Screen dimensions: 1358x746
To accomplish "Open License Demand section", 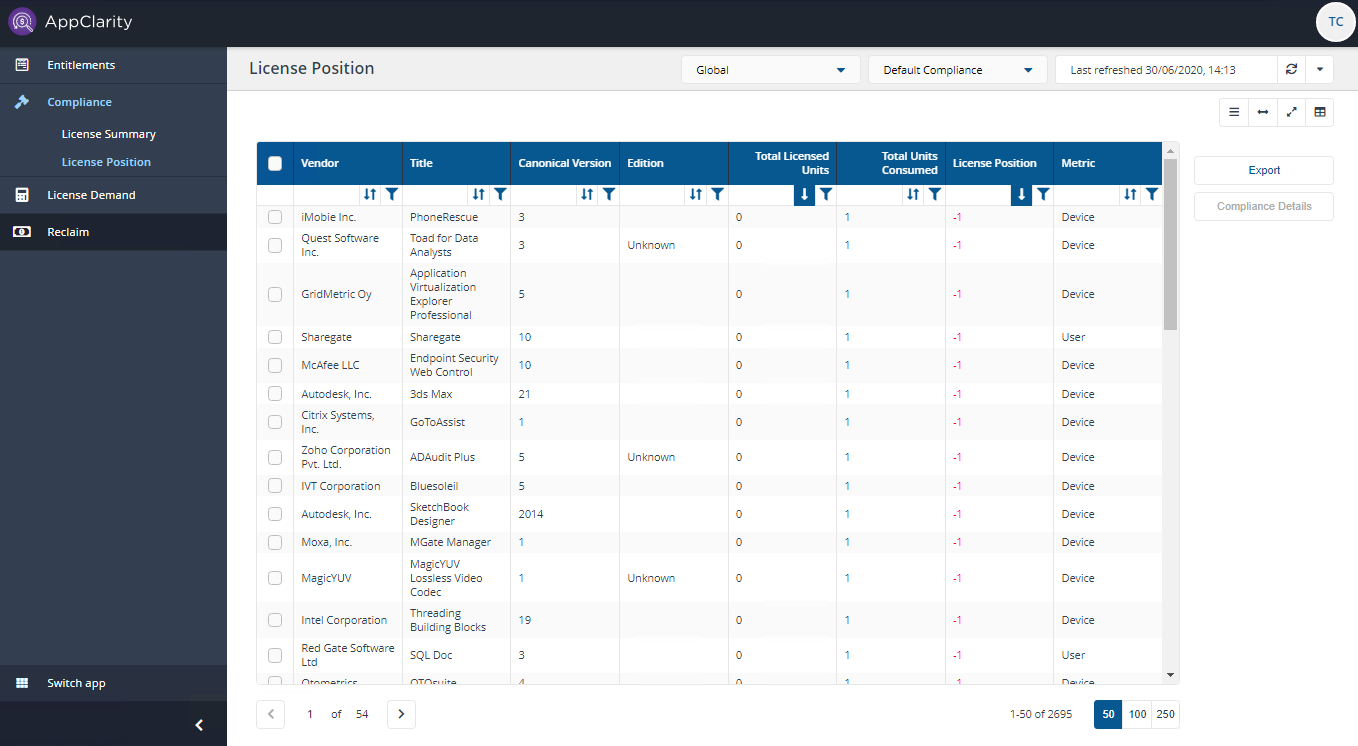I will click(x=113, y=195).
